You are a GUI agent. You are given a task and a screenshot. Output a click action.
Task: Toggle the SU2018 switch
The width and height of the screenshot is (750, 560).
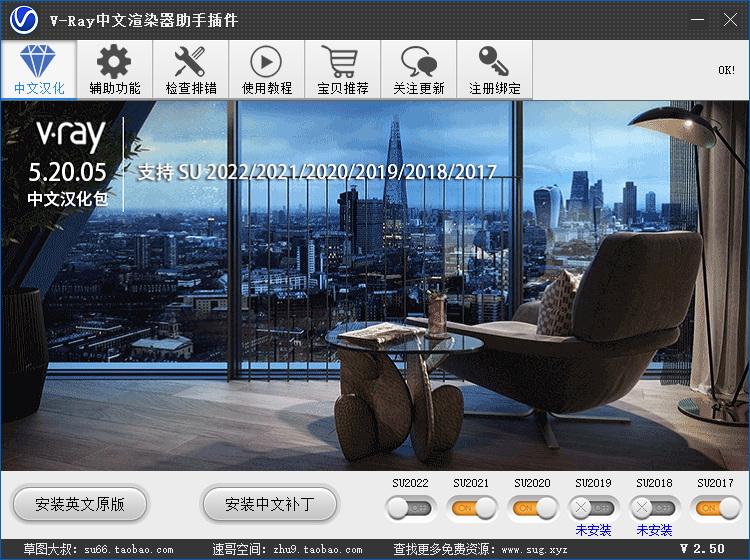coord(654,508)
